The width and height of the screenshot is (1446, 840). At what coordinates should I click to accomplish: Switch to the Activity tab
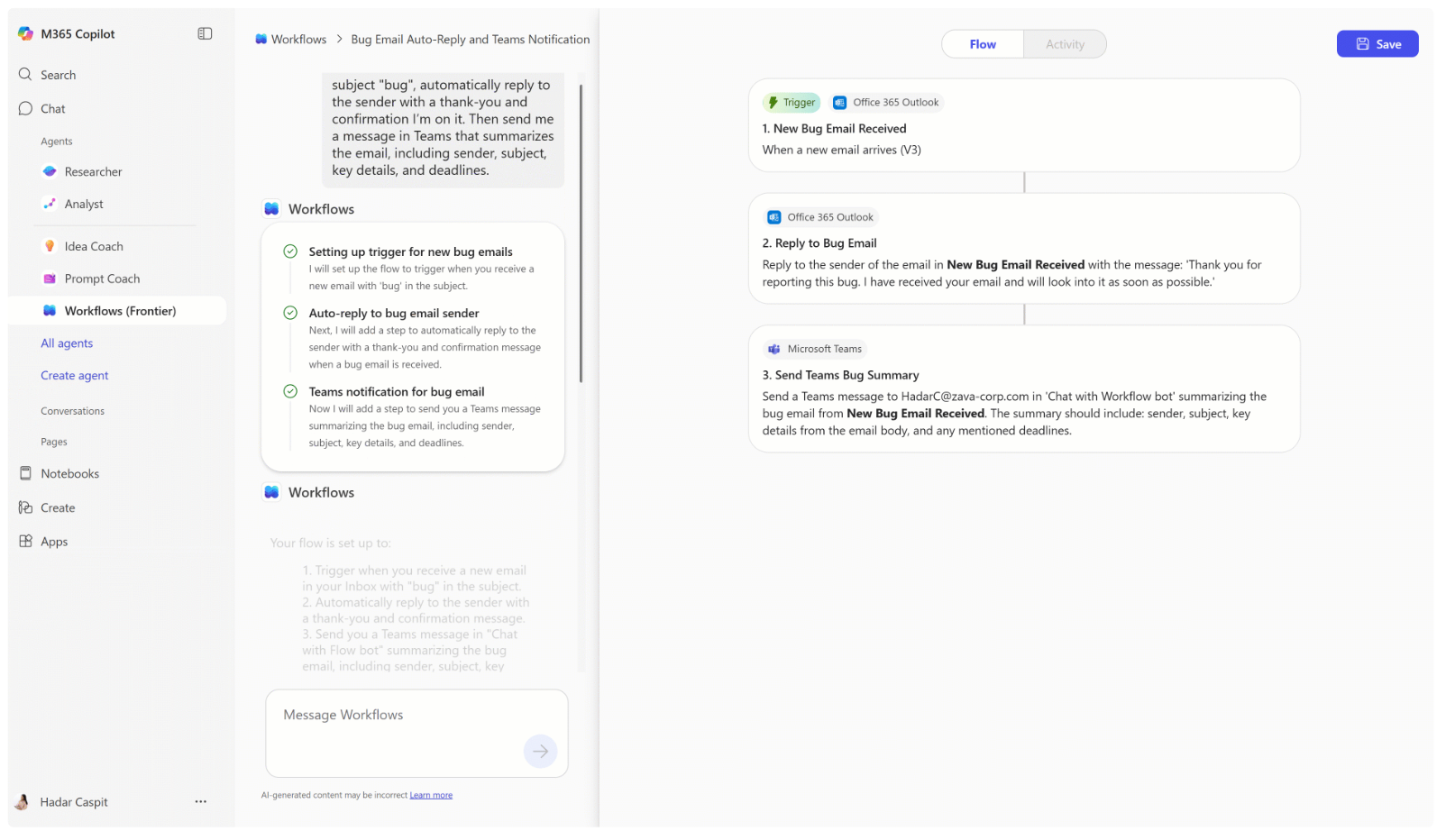click(1065, 44)
